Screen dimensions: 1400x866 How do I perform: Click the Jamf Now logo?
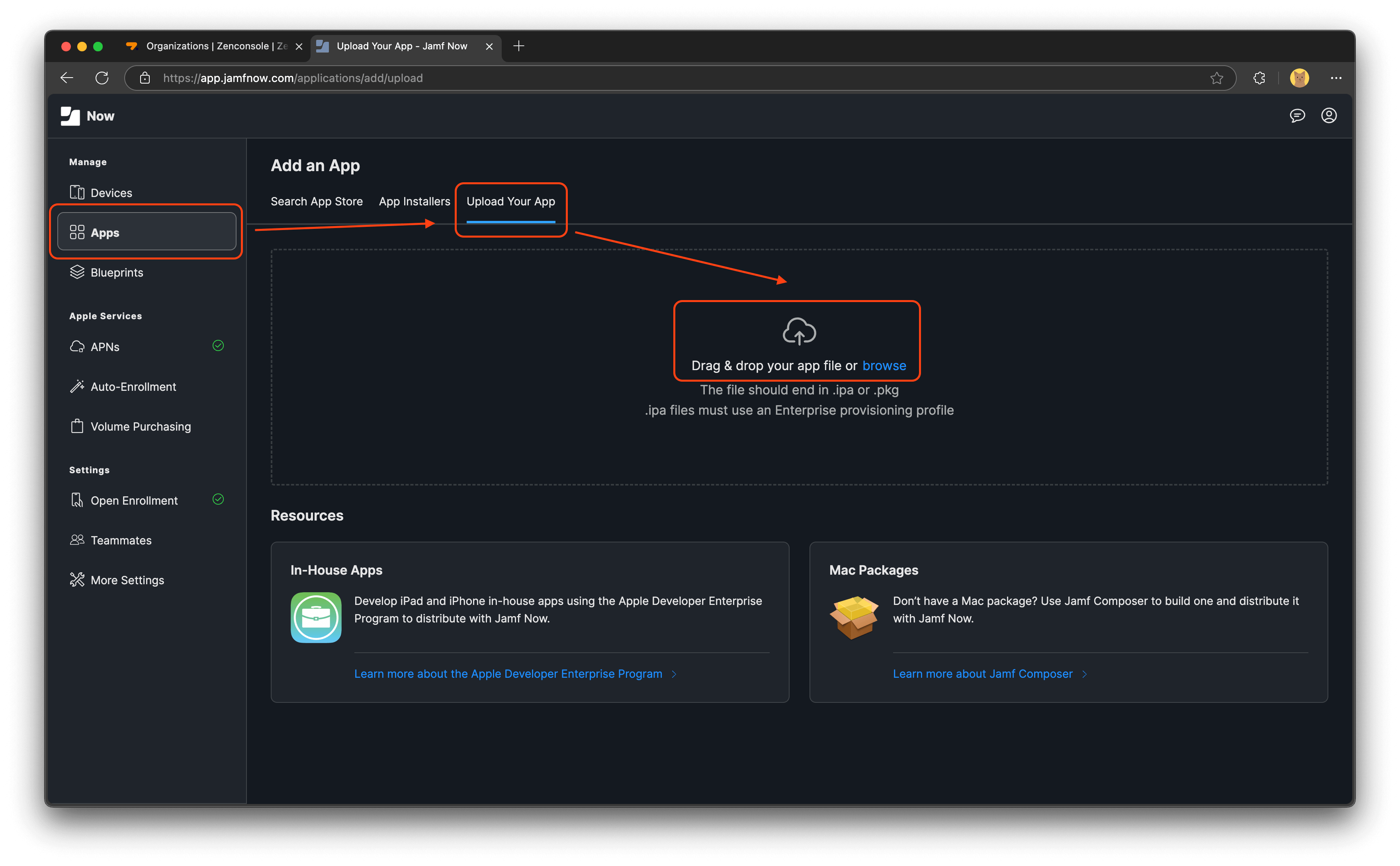point(86,116)
